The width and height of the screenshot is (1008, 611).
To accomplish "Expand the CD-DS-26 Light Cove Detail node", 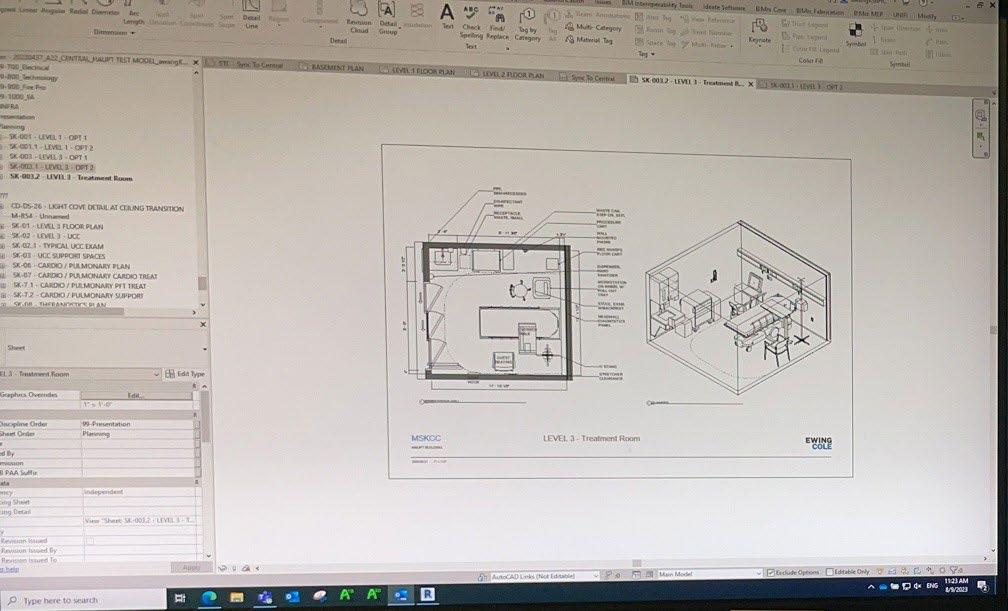I will [3, 206].
